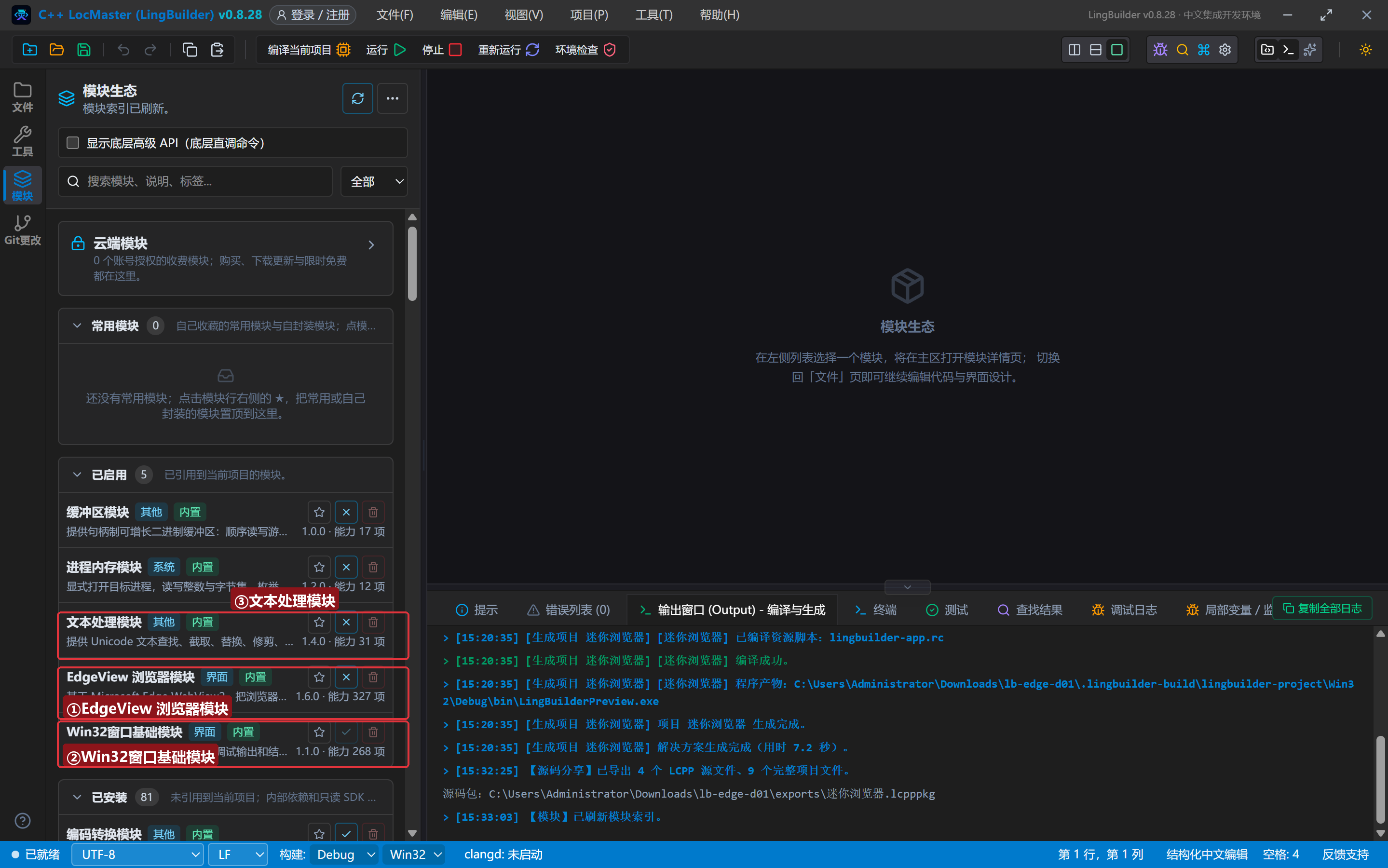
Task: Enable 显示底层高级 API checkbox
Action: pos(73,142)
